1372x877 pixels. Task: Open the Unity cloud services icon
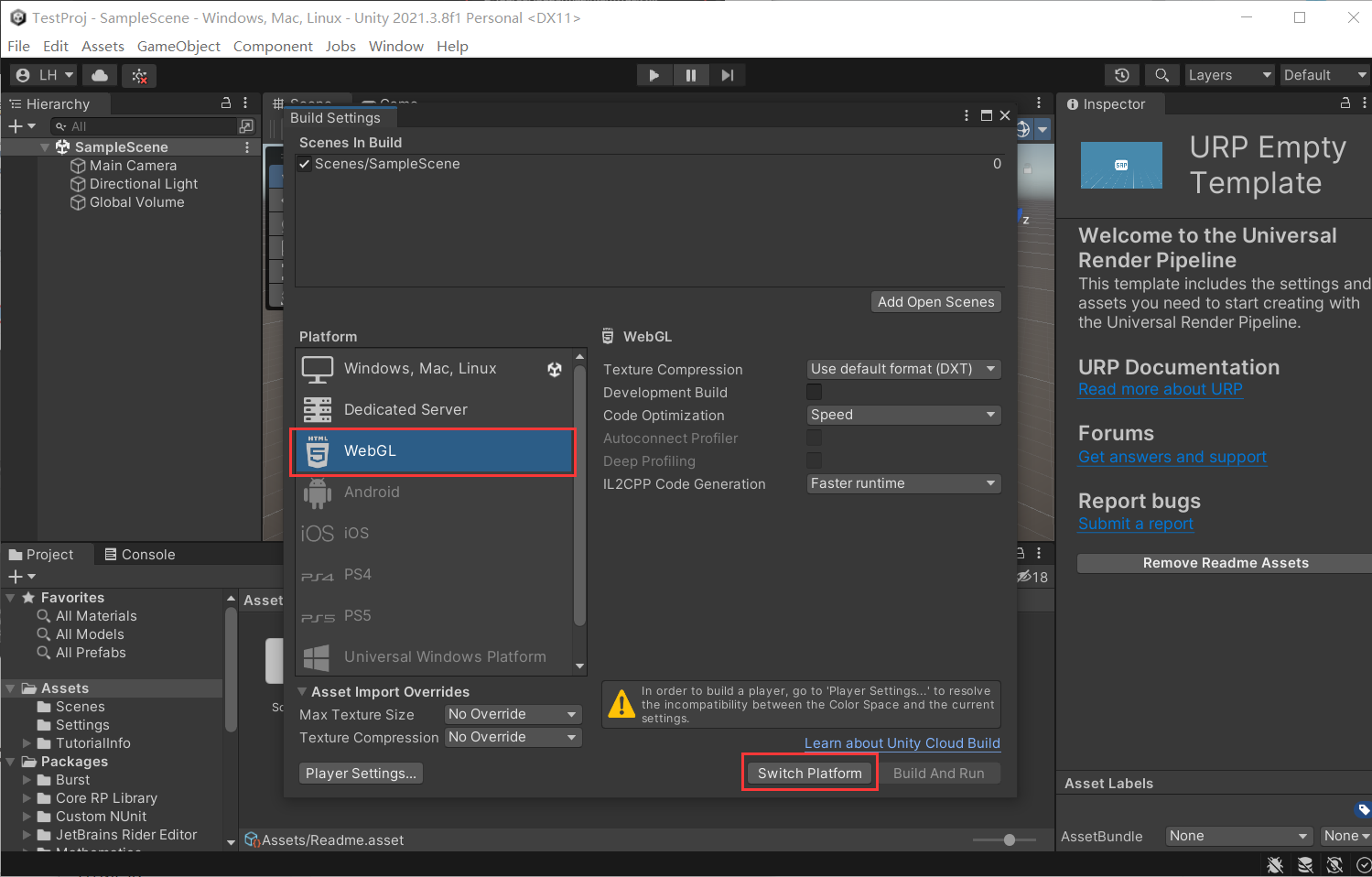click(101, 75)
